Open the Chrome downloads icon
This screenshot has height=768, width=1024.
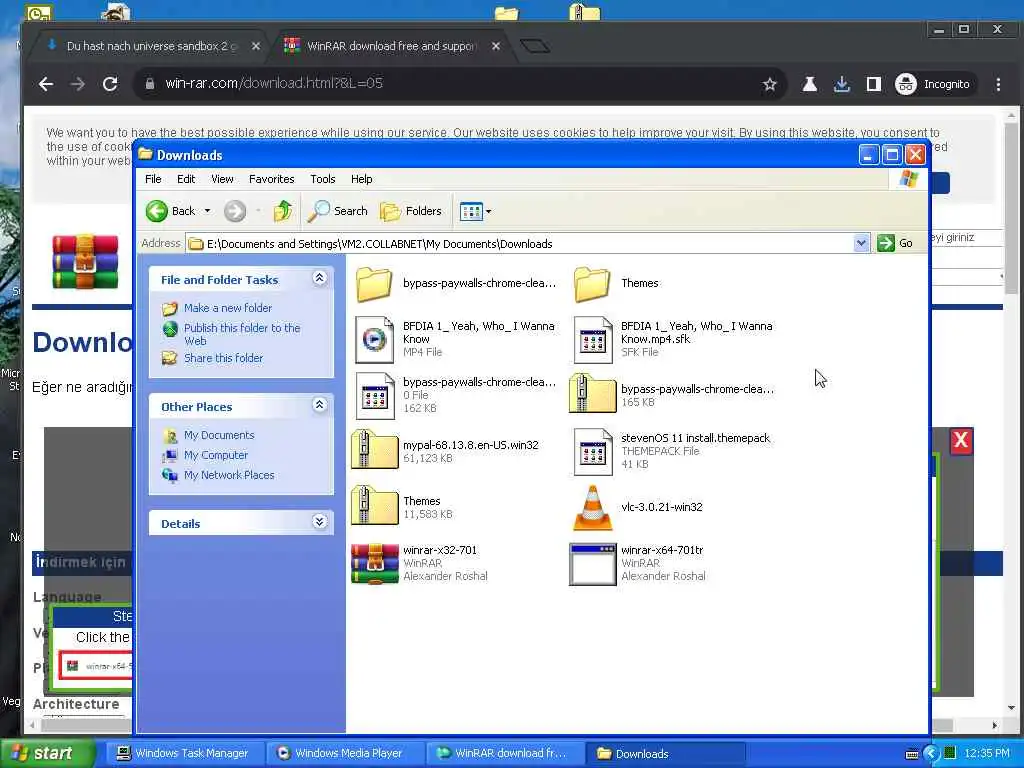click(x=842, y=84)
